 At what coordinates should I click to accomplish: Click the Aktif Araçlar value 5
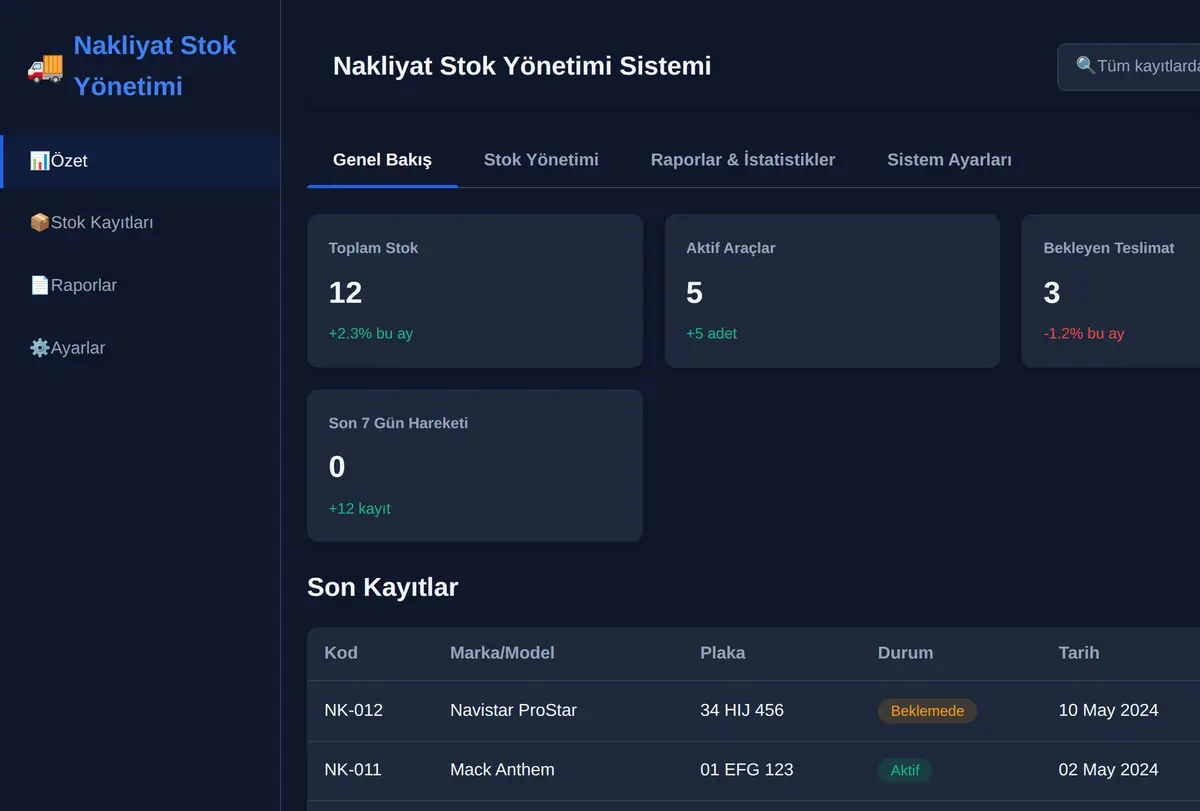pos(694,293)
